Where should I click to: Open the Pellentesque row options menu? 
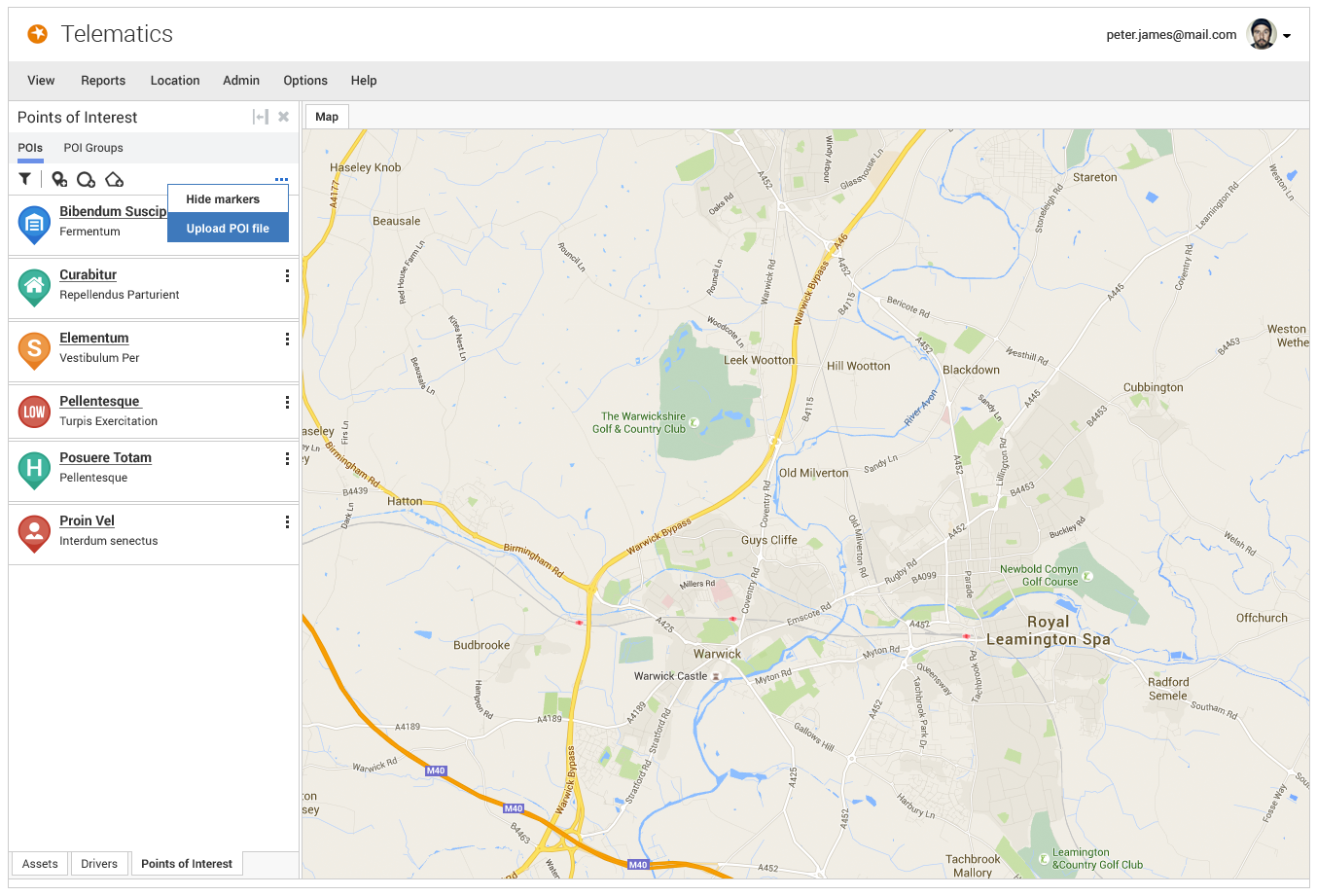[x=287, y=402]
